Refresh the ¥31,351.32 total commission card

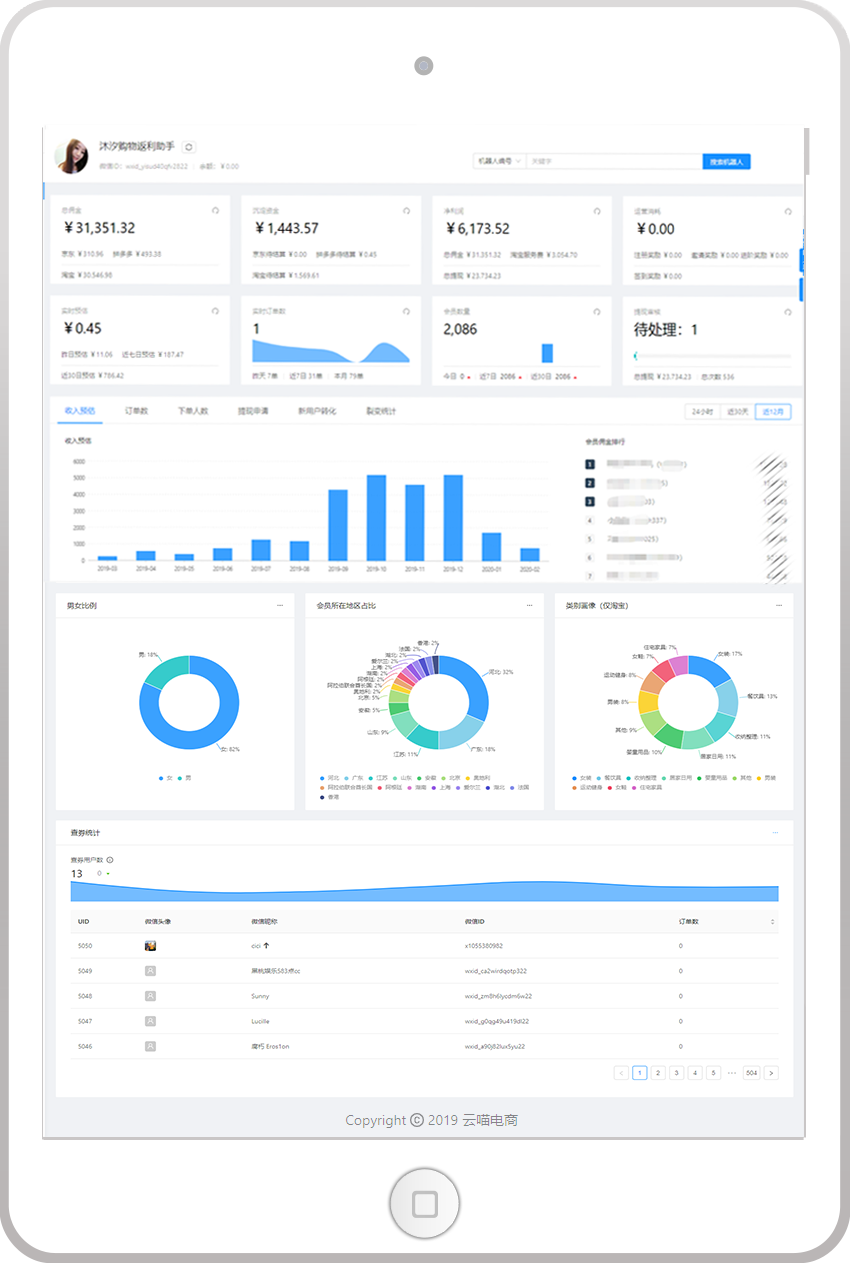point(215,211)
